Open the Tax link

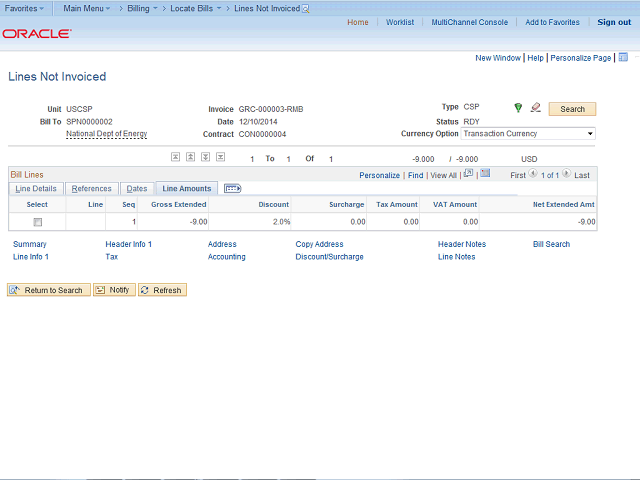(x=111, y=257)
